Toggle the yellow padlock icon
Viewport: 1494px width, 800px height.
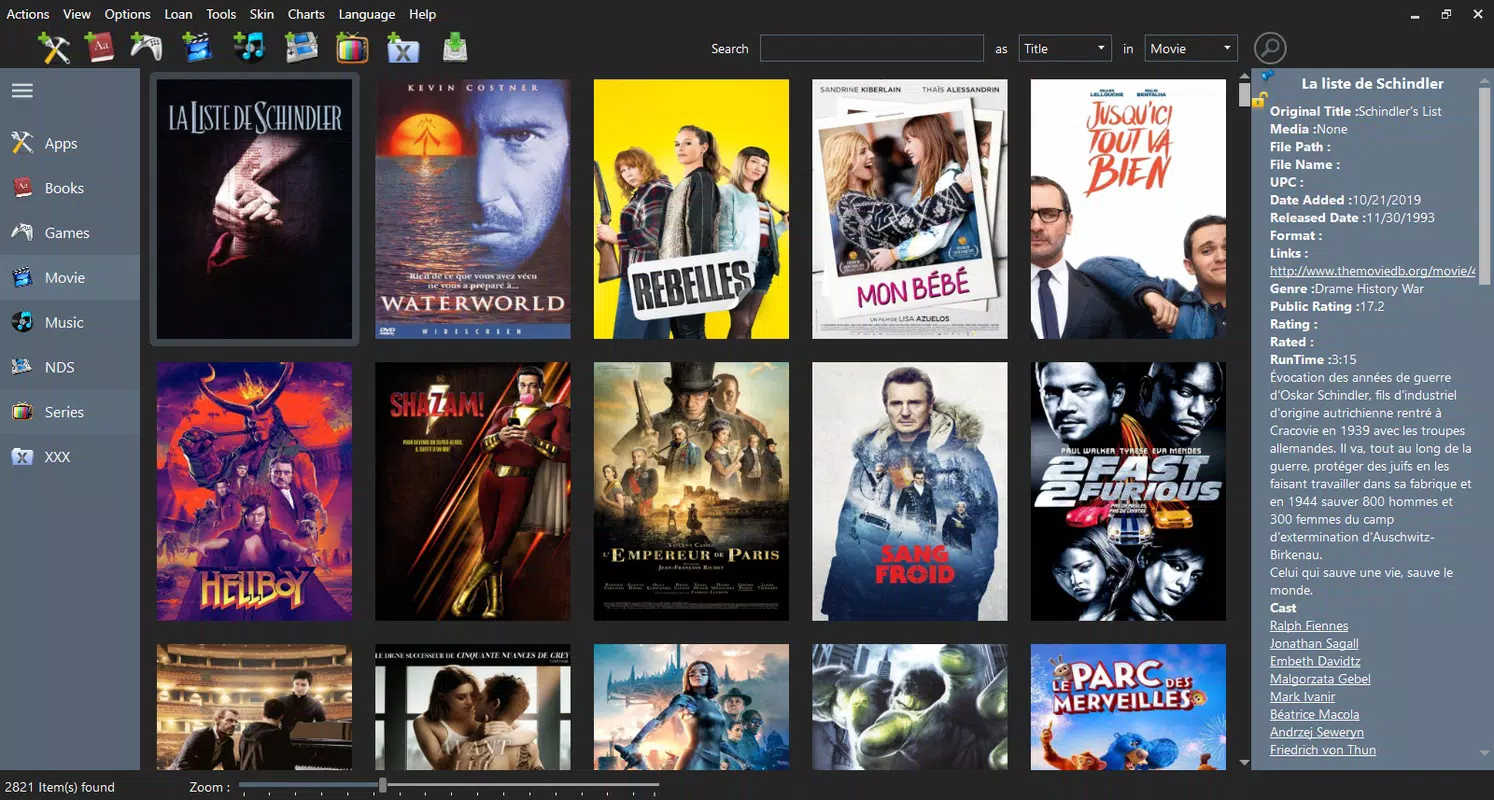1260,100
